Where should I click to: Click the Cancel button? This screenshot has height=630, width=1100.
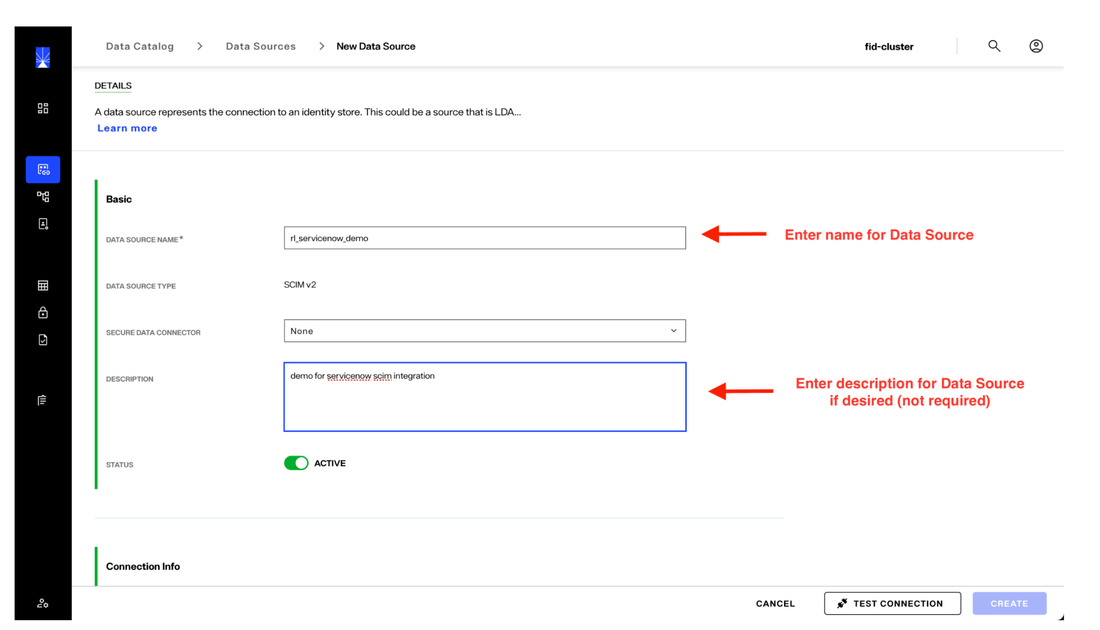coord(775,603)
